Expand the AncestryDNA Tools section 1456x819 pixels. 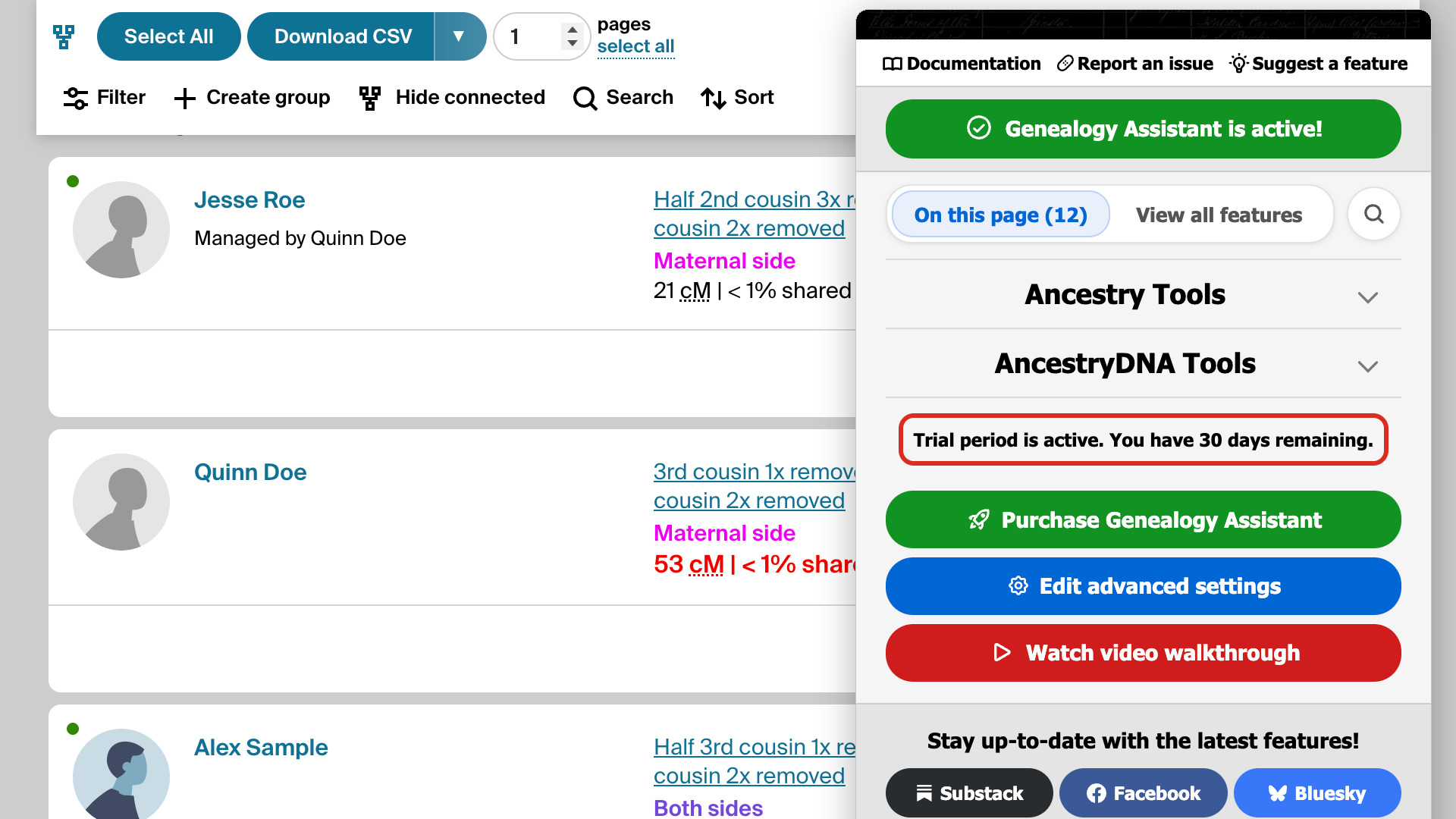(1143, 364)
